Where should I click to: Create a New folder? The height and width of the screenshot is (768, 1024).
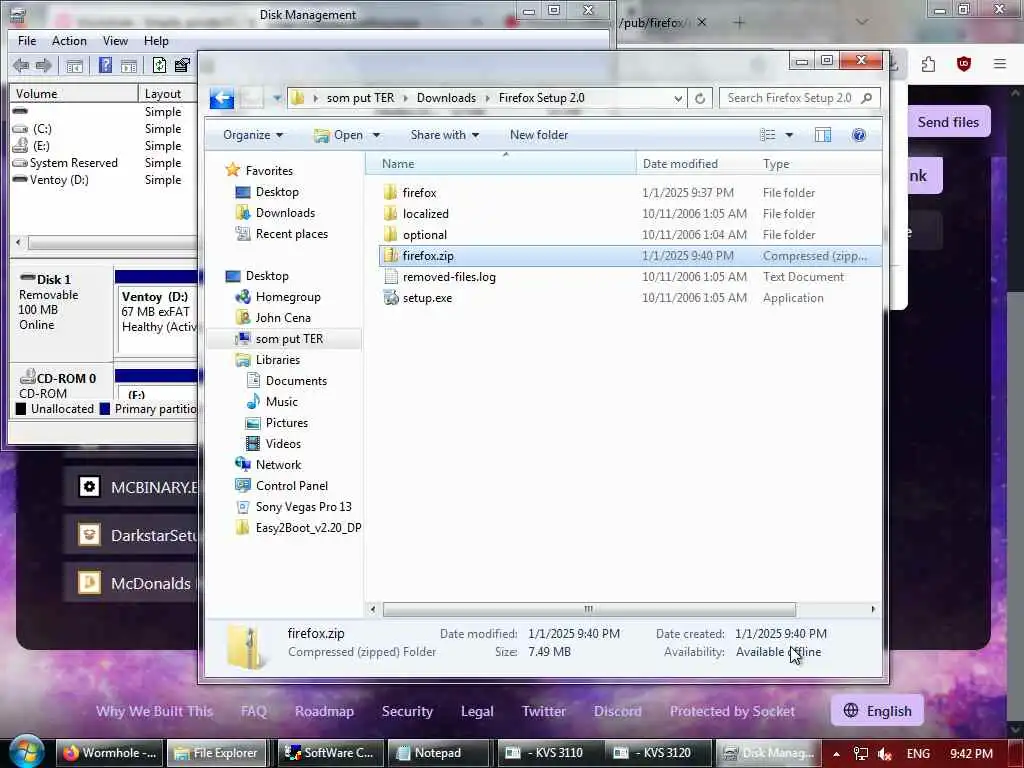pyautogui.click(x=539, y=135)
